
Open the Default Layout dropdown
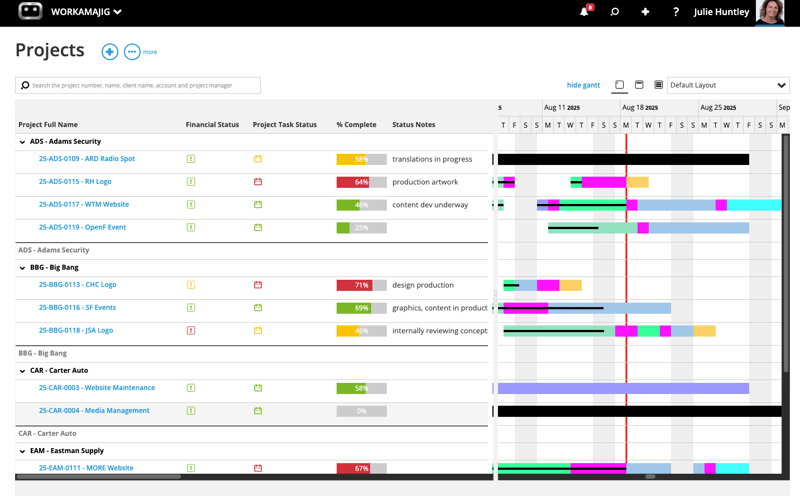coord(727,85)
